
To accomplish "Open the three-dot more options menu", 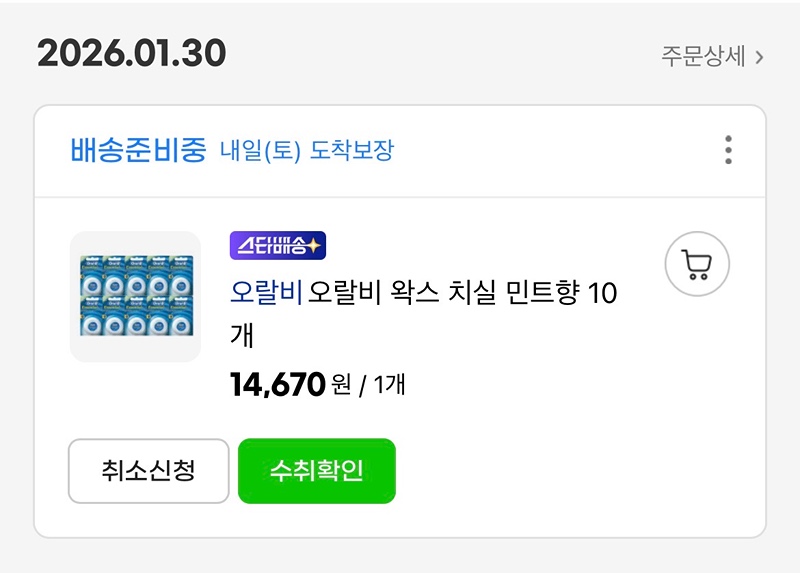I will 728,150.
